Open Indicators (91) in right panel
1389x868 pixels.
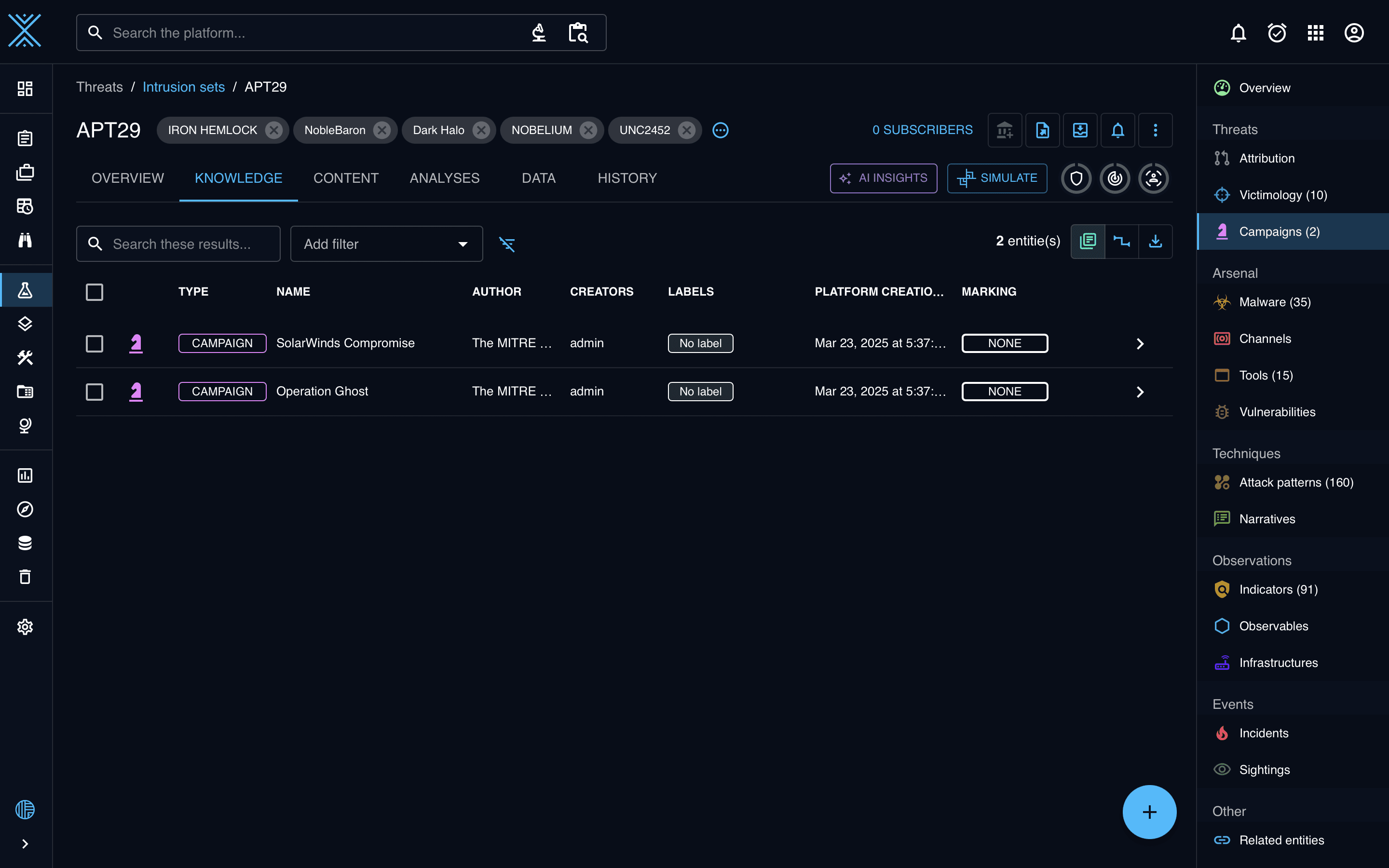pos(1293,590)
